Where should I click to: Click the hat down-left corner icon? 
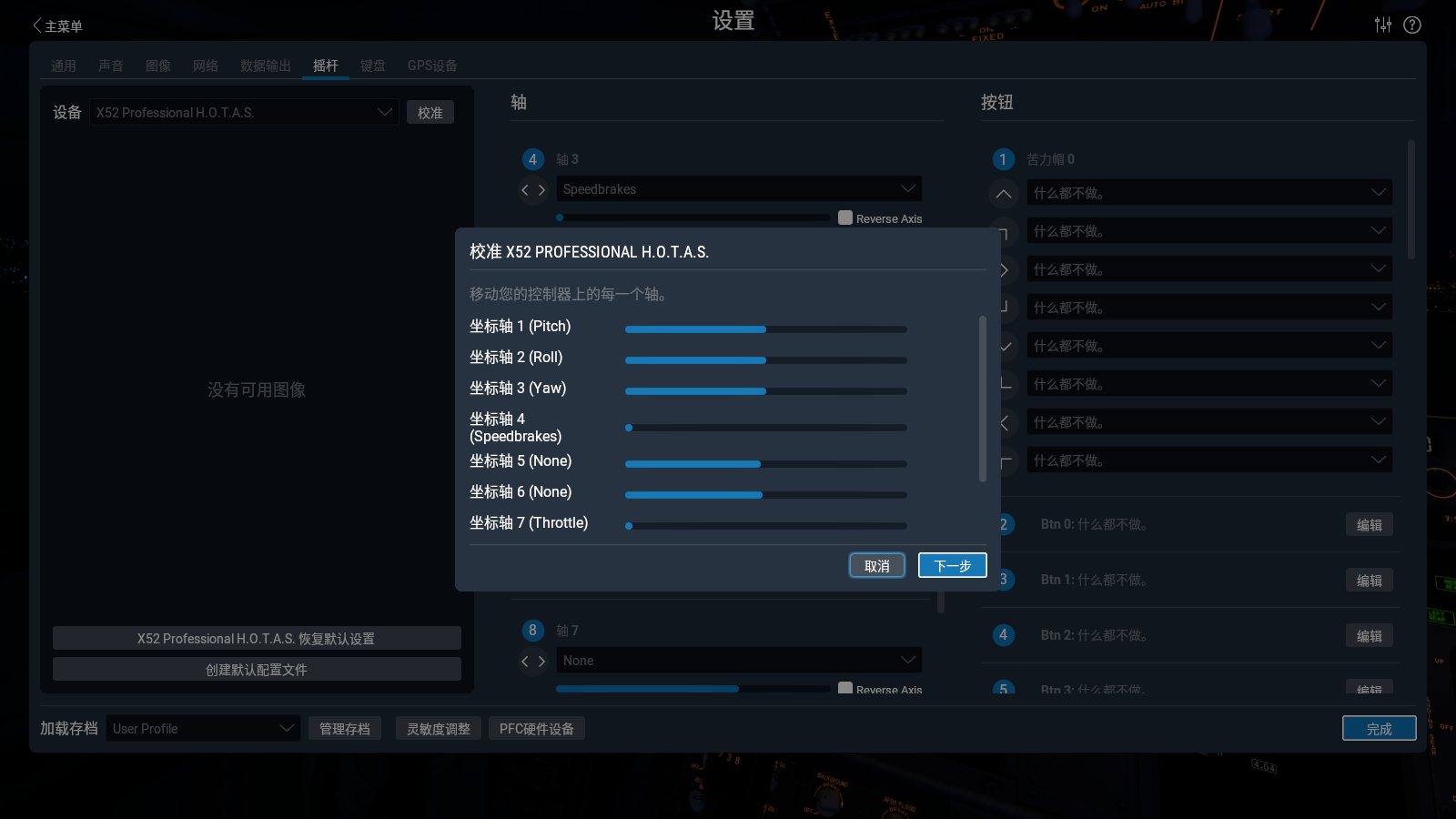point(1006,383)
